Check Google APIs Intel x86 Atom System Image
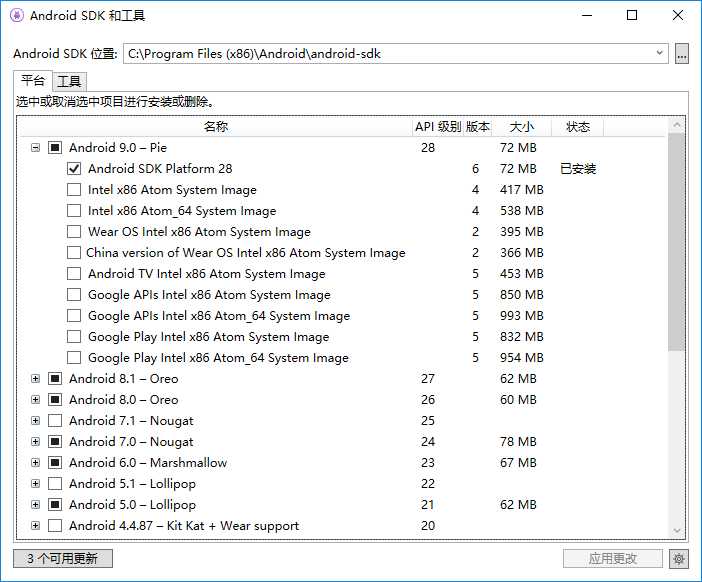The image size is (702, 582). tap(74, 295)
